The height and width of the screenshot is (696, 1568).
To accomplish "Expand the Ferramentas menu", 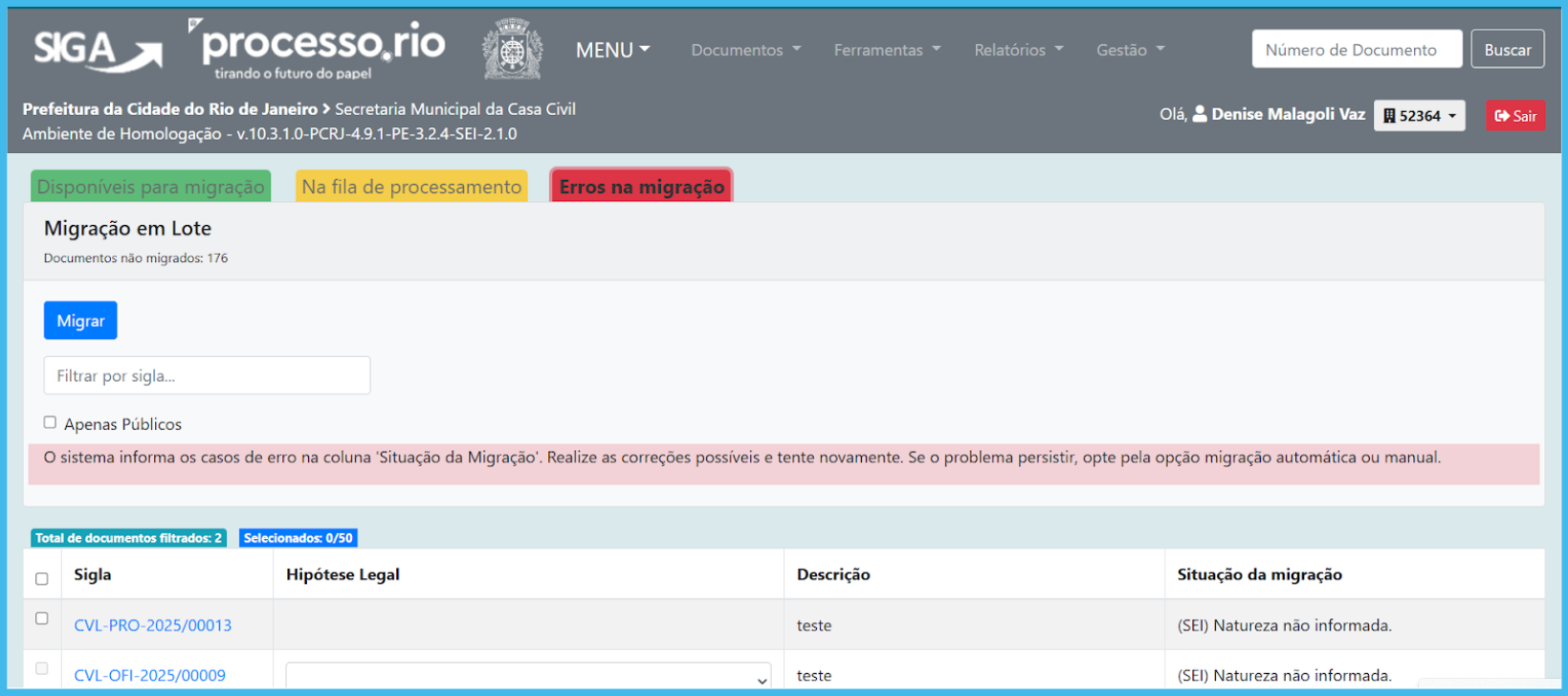I will [x=887, y=50].
